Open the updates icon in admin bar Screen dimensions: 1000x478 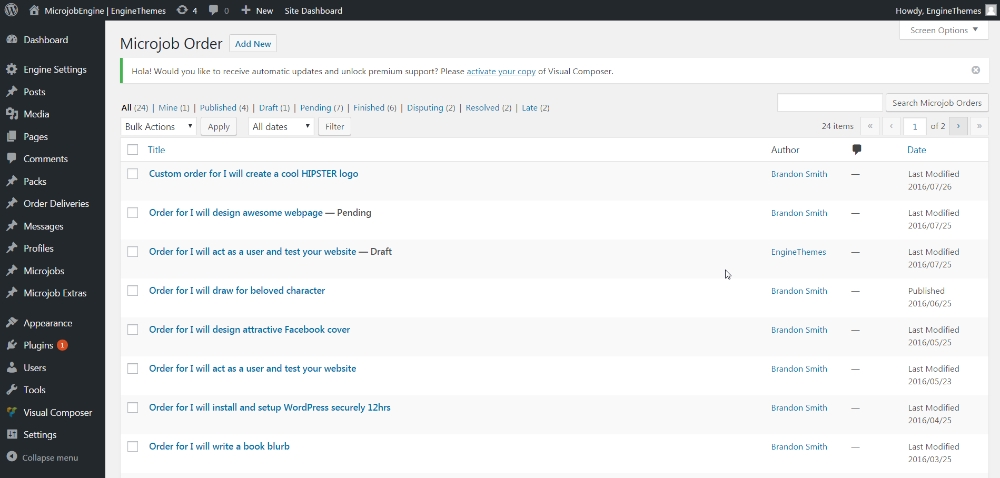pos(182,10)
